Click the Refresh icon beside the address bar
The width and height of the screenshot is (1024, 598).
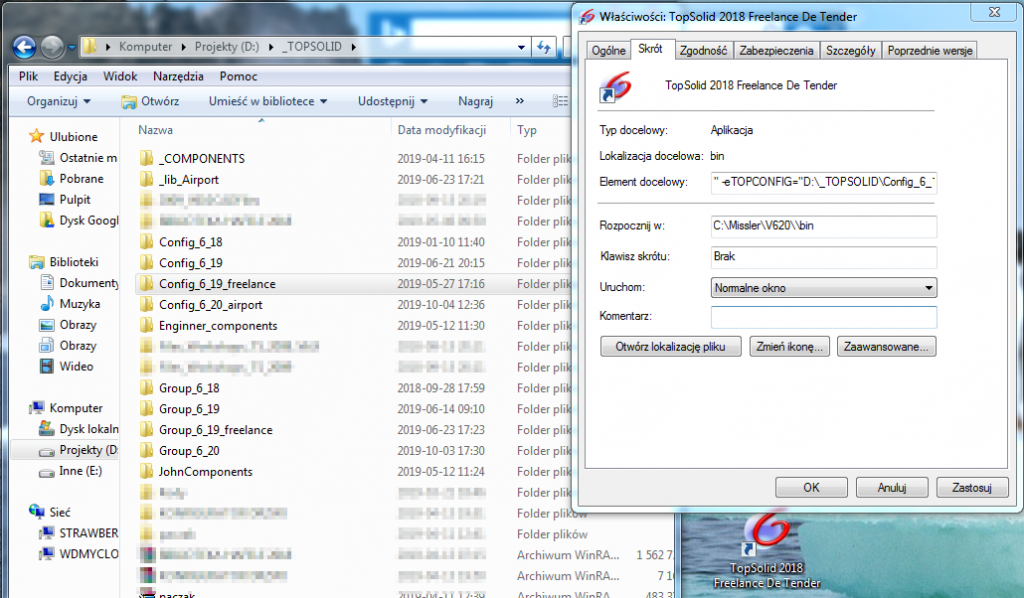pos(543,47)
